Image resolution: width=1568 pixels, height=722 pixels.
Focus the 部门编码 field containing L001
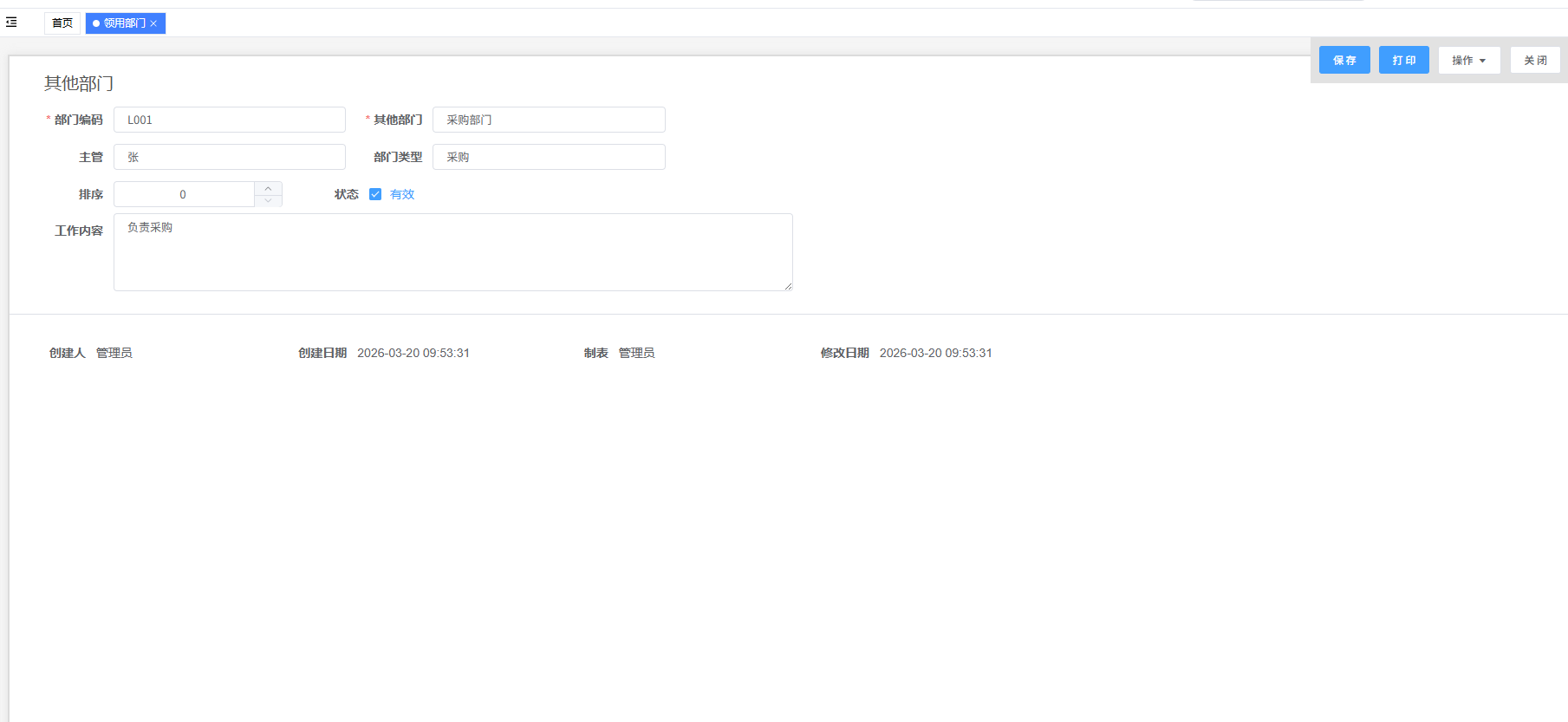[x=229, y=120]
